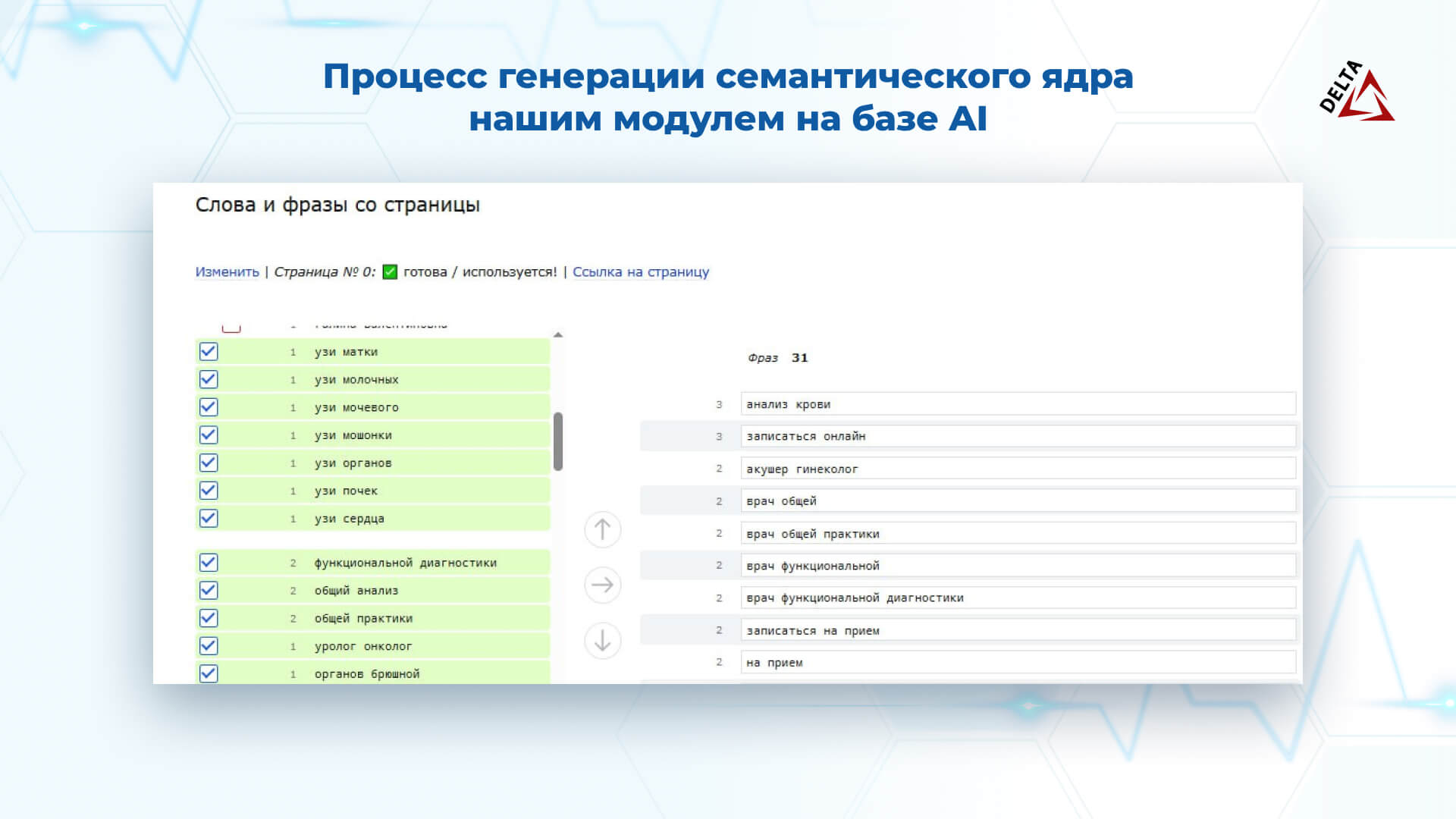Viewport: 1456px width, 819px height.
Task: Click the word list scrollbar thumb
Action: (x=558, y=441)
